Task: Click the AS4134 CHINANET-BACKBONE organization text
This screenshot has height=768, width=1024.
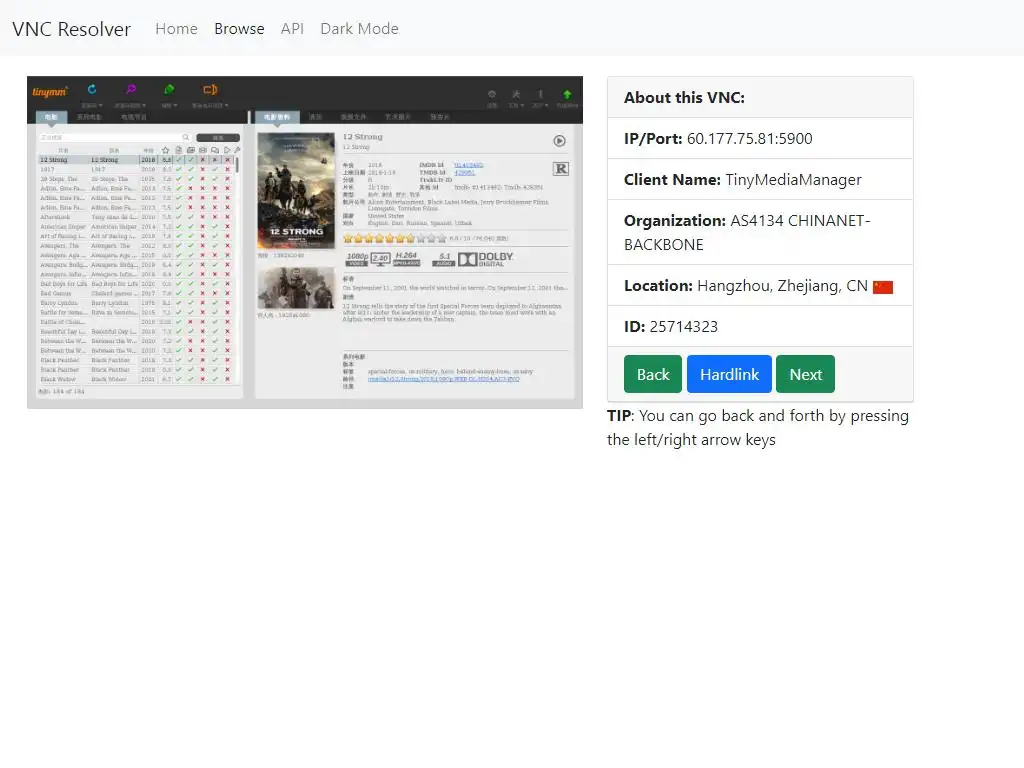Action: pyautogui.click(x=747, y=232)
